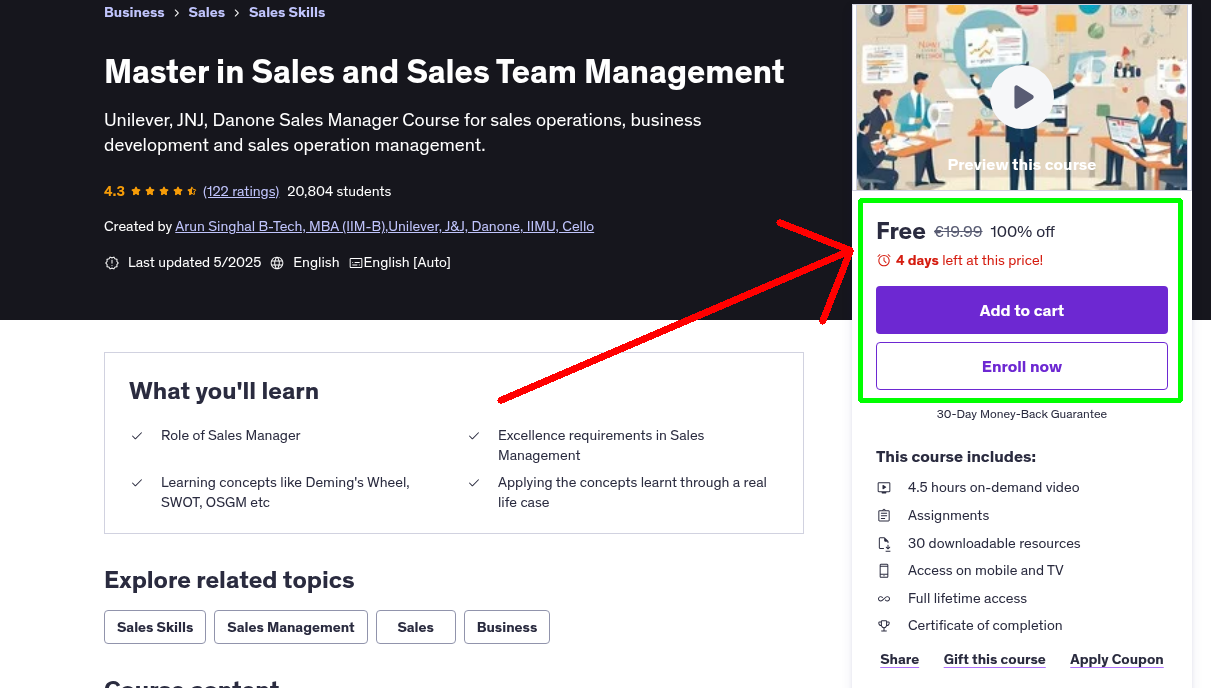Image resolution: width=1211 pixels, height=688 pixels.
Task: Click the certificate trophy icon
Action: [884, 626]
